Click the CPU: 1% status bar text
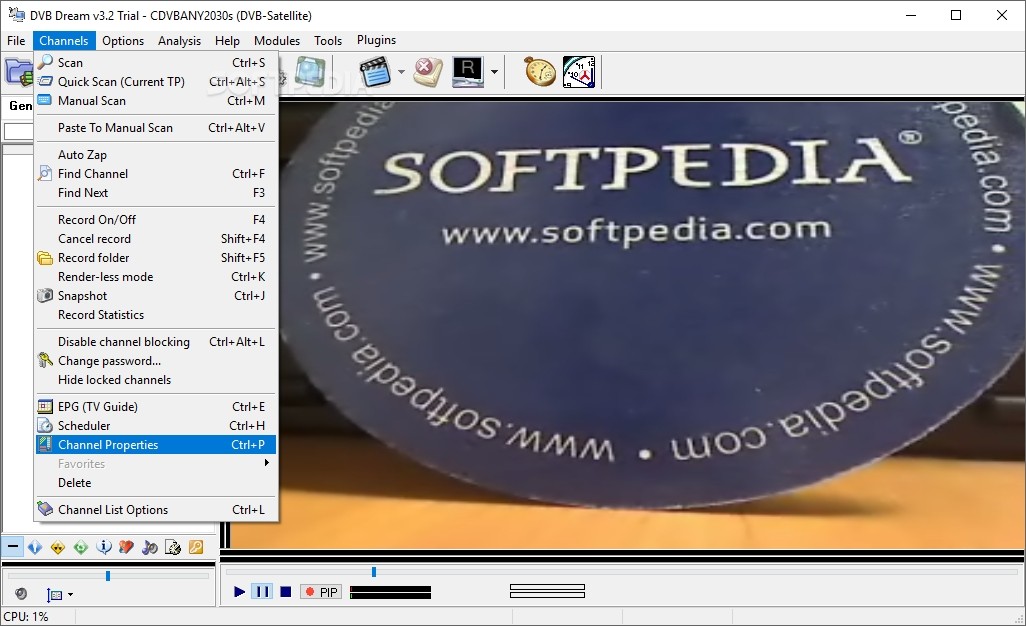 coord(26,616)
